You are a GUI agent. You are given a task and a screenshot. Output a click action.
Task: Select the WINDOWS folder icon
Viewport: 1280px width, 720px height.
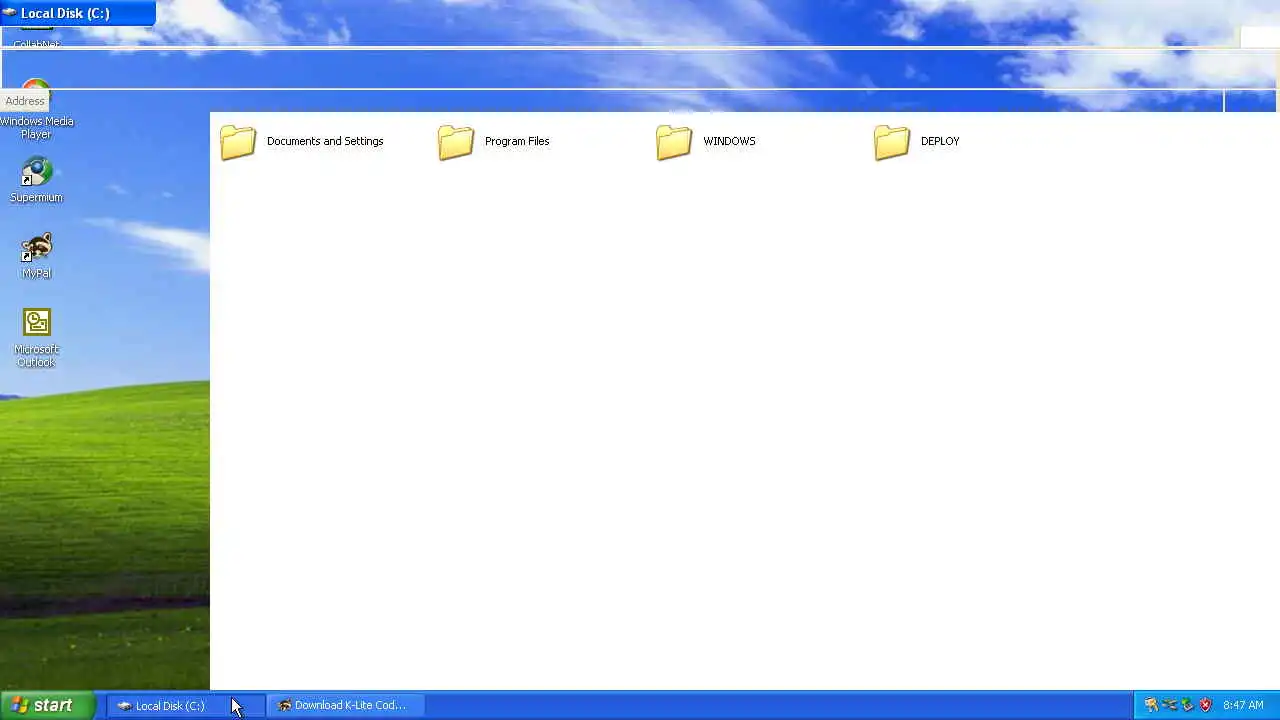click(674, 142)
